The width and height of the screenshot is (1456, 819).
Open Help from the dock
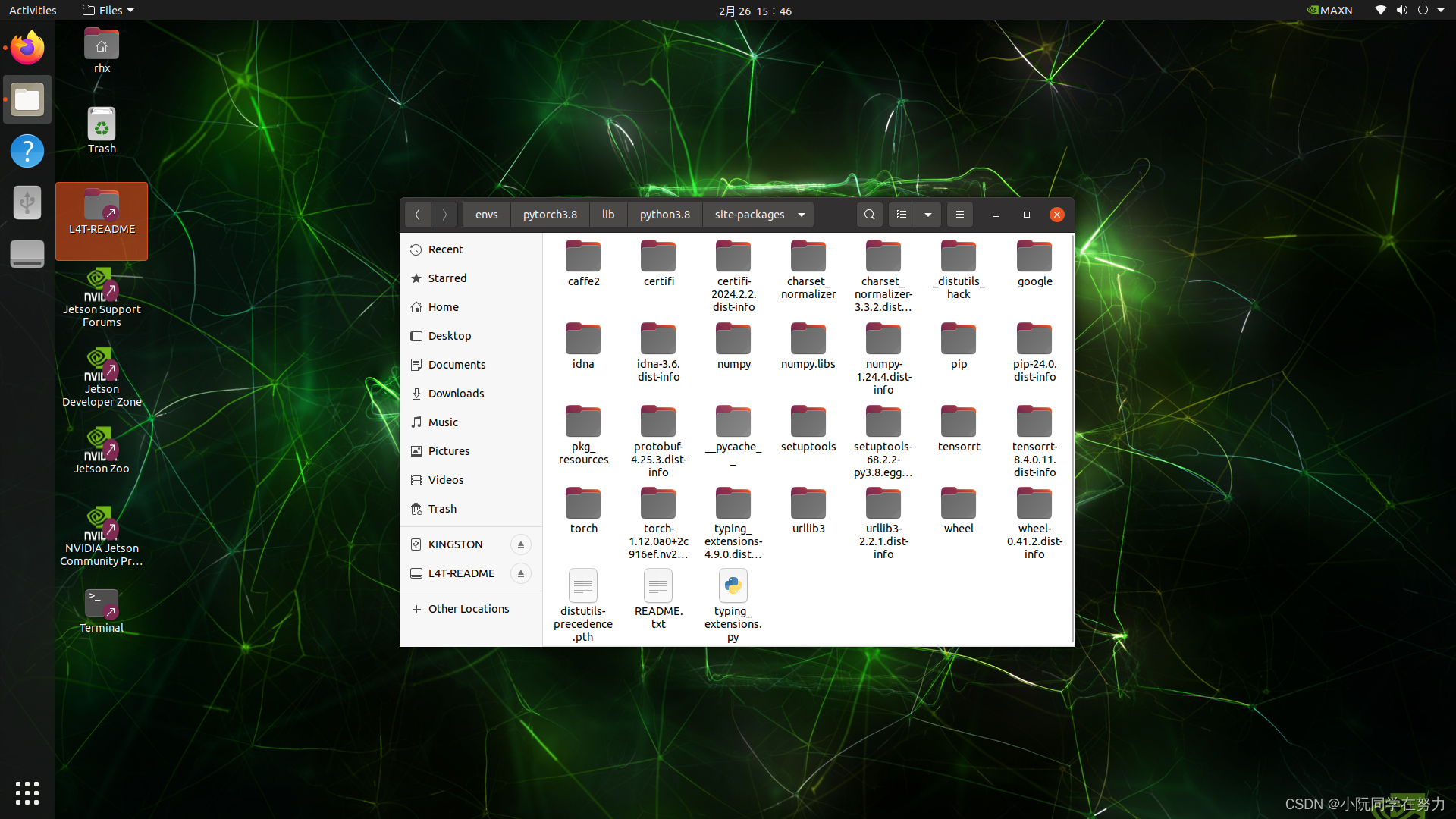(27, 151)
